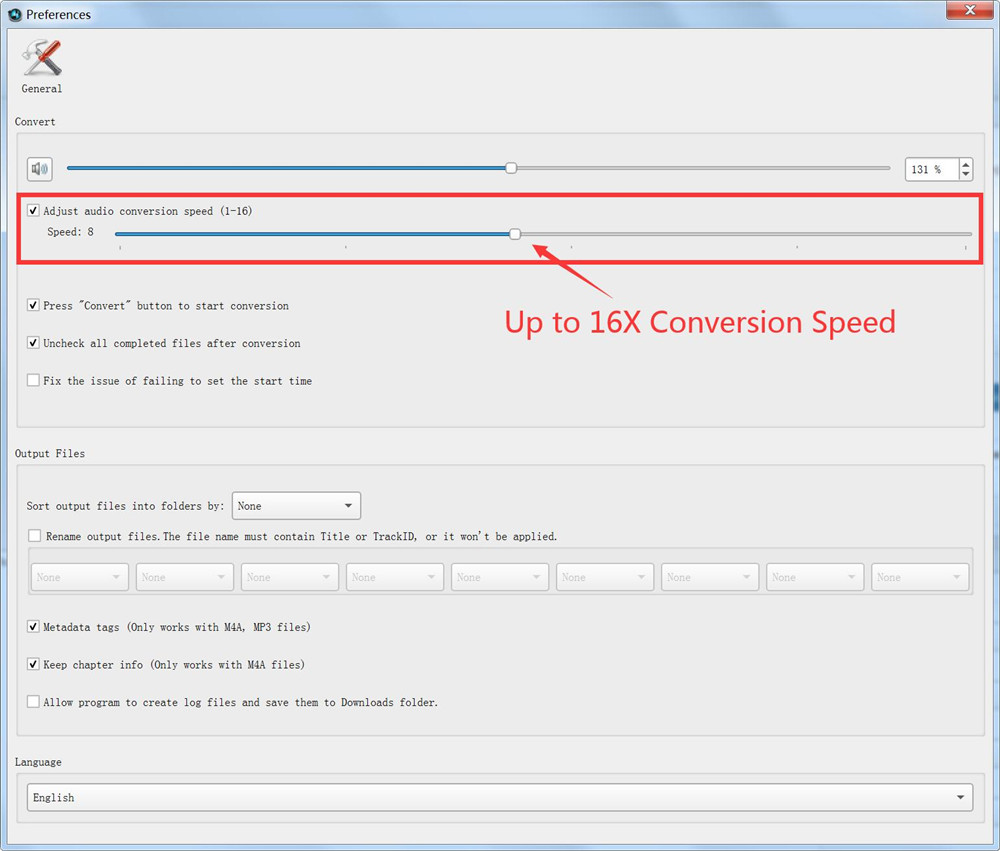Disable Keep chapter info for M4A files

coord(33,664)
